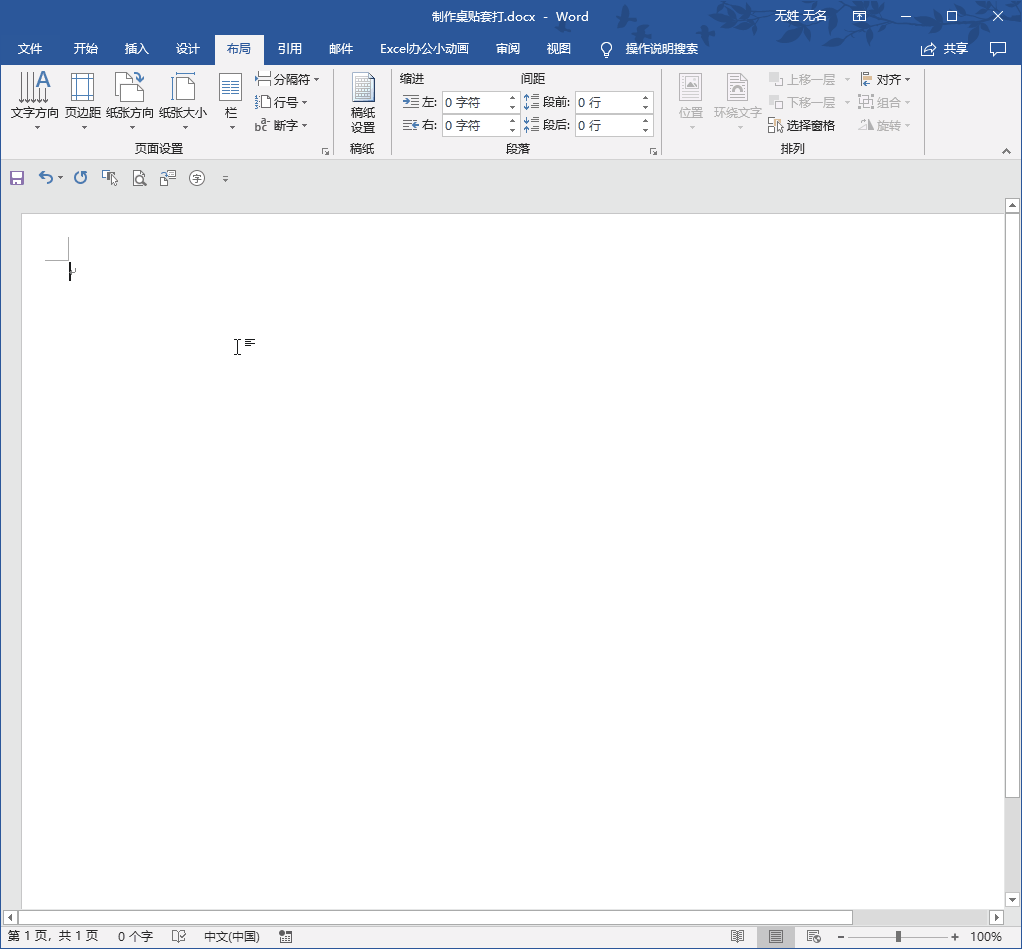Click the 段前 spacing before field

pyautogui.click(x=607, y=102)
